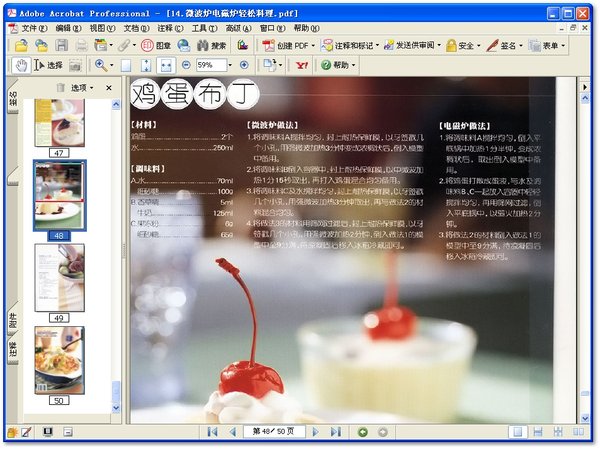The image size is (600, 449).
Task: Go to the last page
Action: click(x=335, y=432)
